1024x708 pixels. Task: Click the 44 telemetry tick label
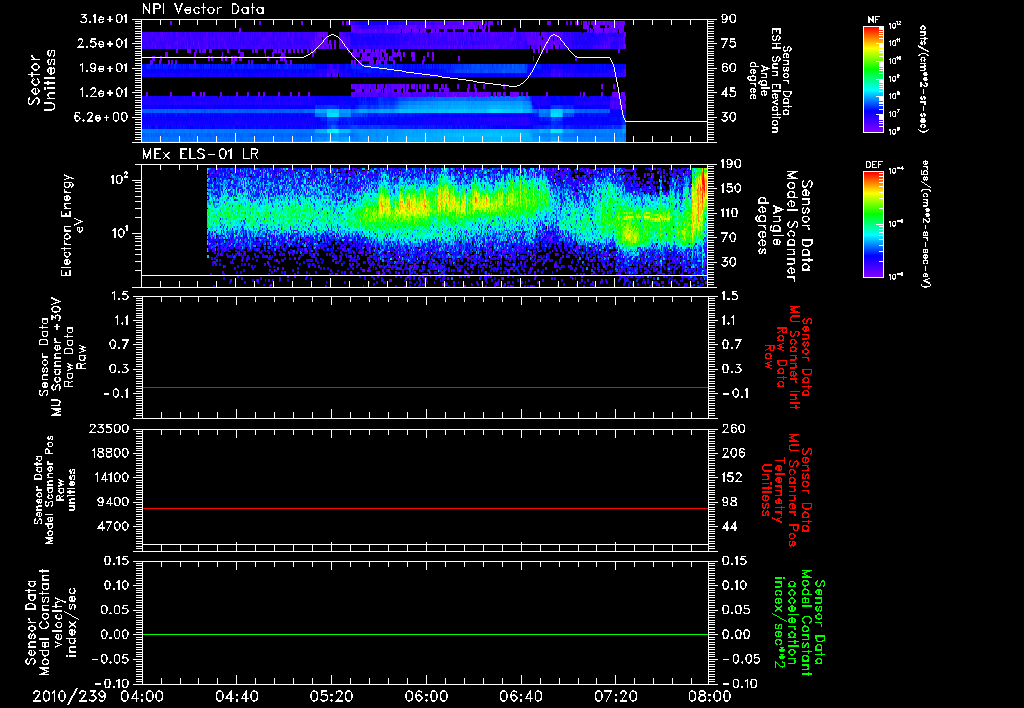click(x=729, y=526)
